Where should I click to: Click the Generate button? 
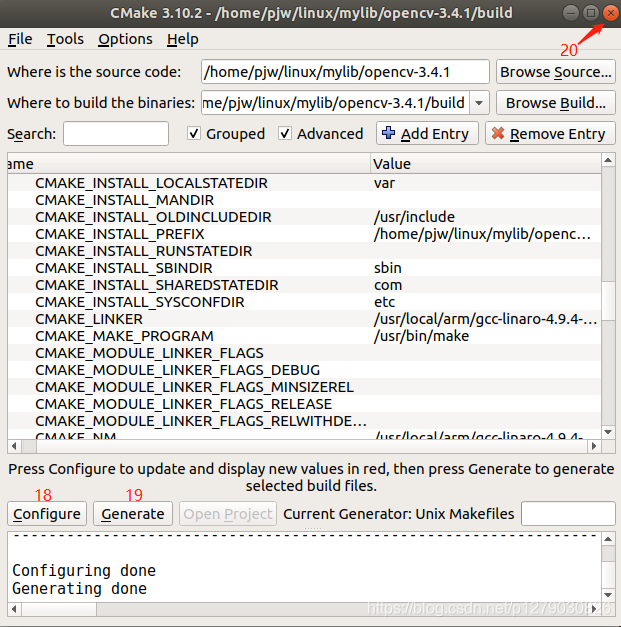[133, 514]
